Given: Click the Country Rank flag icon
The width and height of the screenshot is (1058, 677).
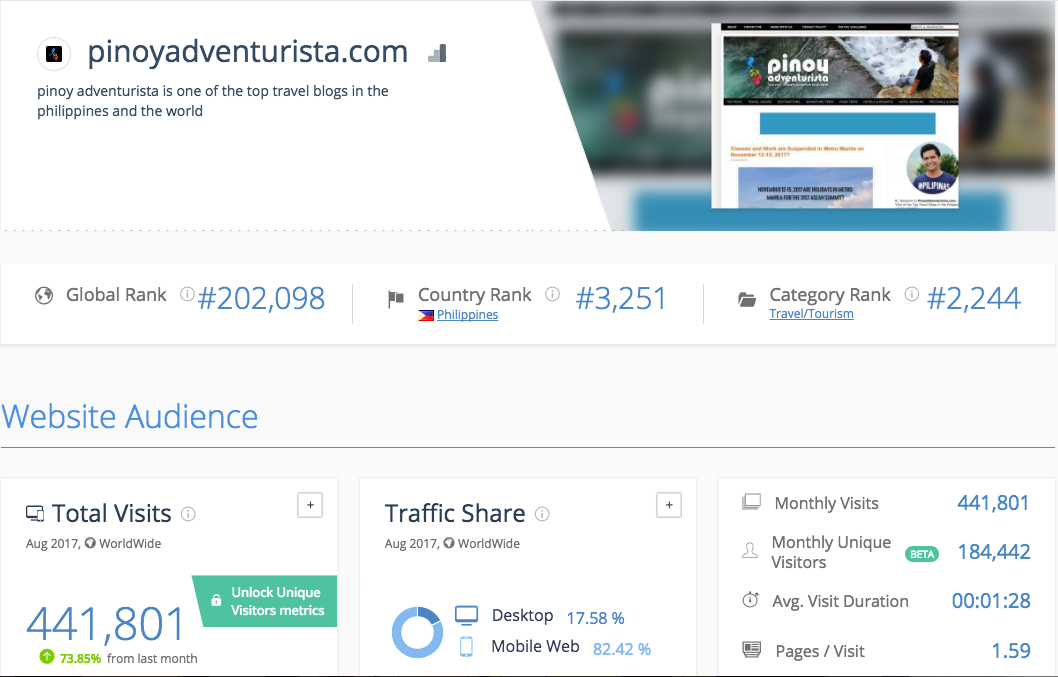Looking at the screenshot, I should (x=395, y=298).
